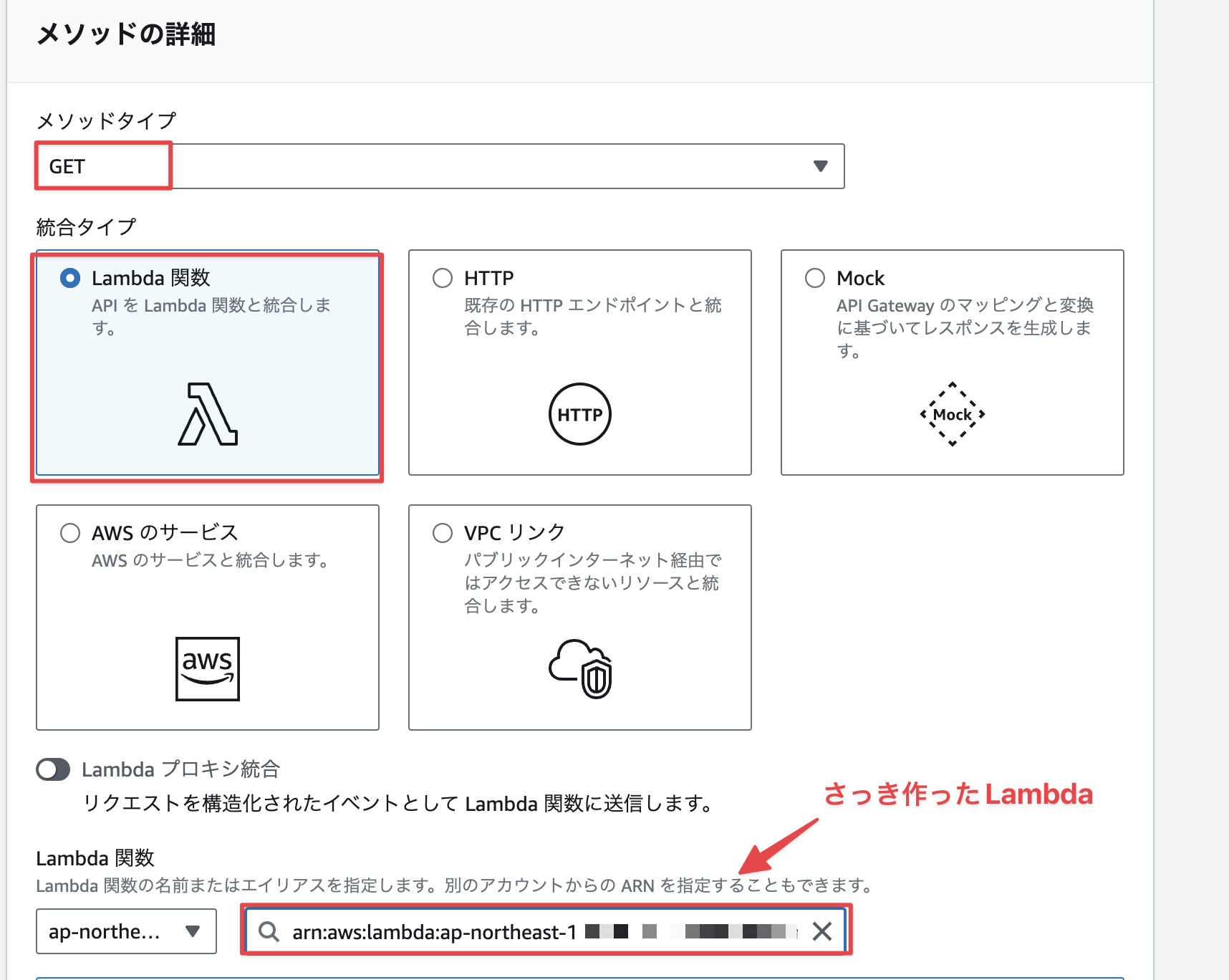Open the メソッドタイプ dropdown showing GET
The width and height of the screenshot is (1229, 980).
(x=440, y=166)
